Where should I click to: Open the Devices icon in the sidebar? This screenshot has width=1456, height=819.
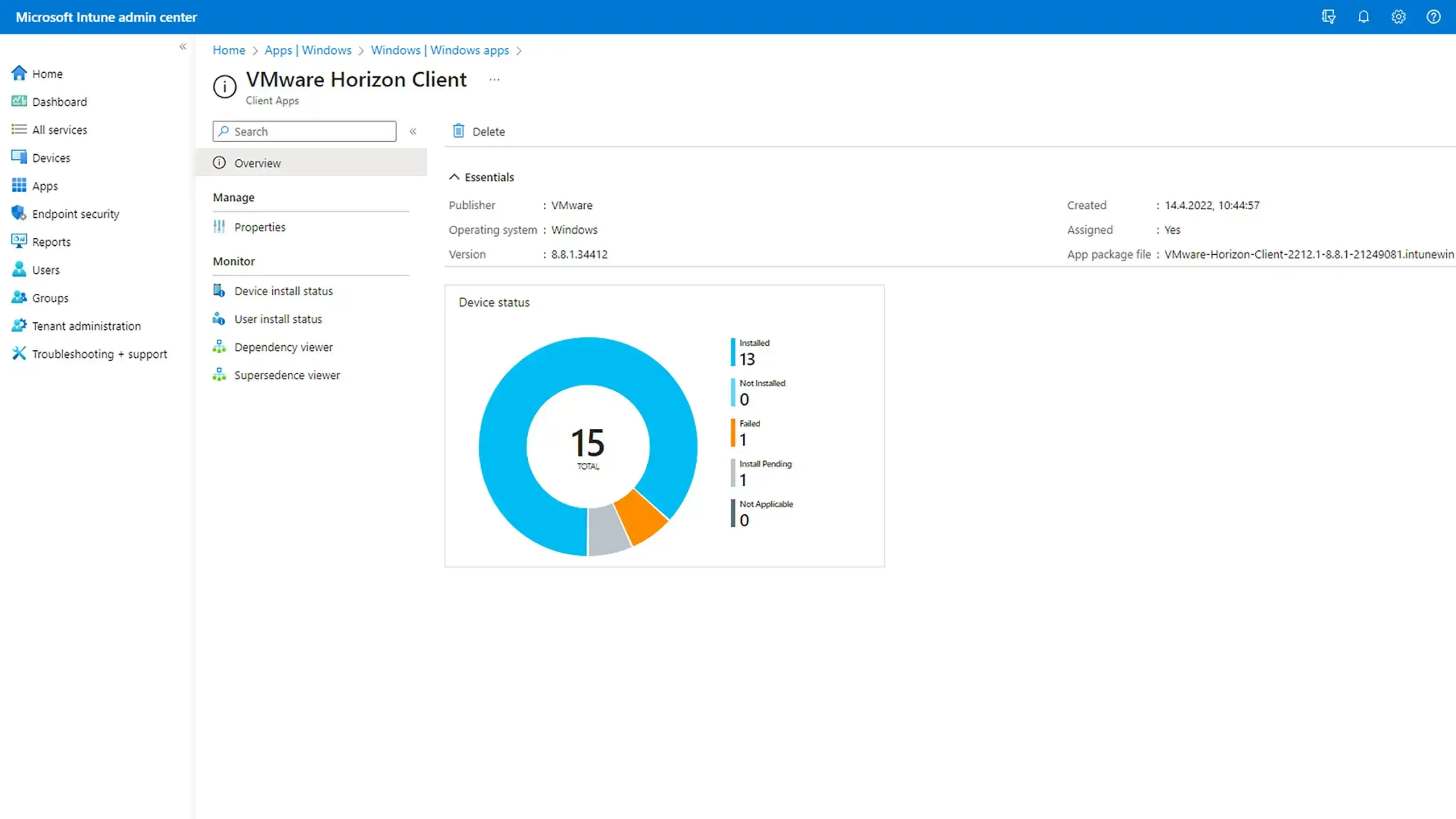tap(19, 157)
